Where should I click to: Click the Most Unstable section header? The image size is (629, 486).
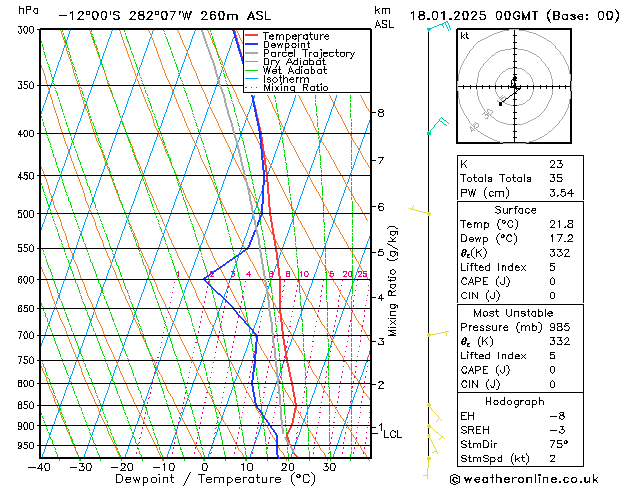click(513, 313)
